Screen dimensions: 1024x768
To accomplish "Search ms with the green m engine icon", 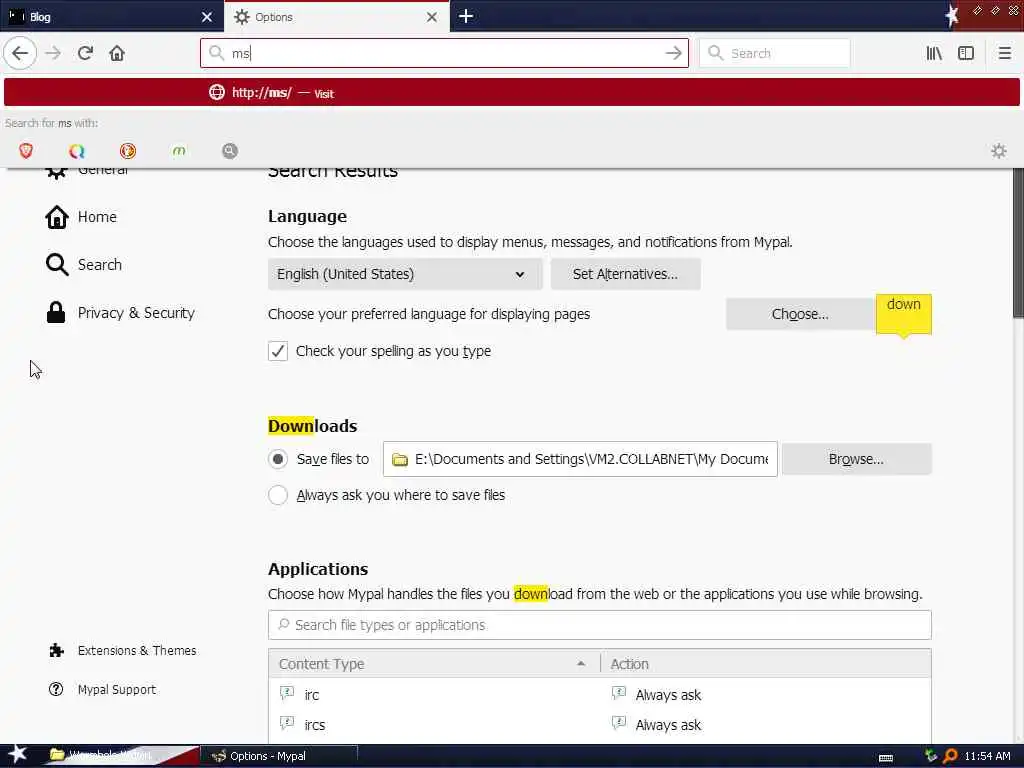I will [x=179, y=151].
